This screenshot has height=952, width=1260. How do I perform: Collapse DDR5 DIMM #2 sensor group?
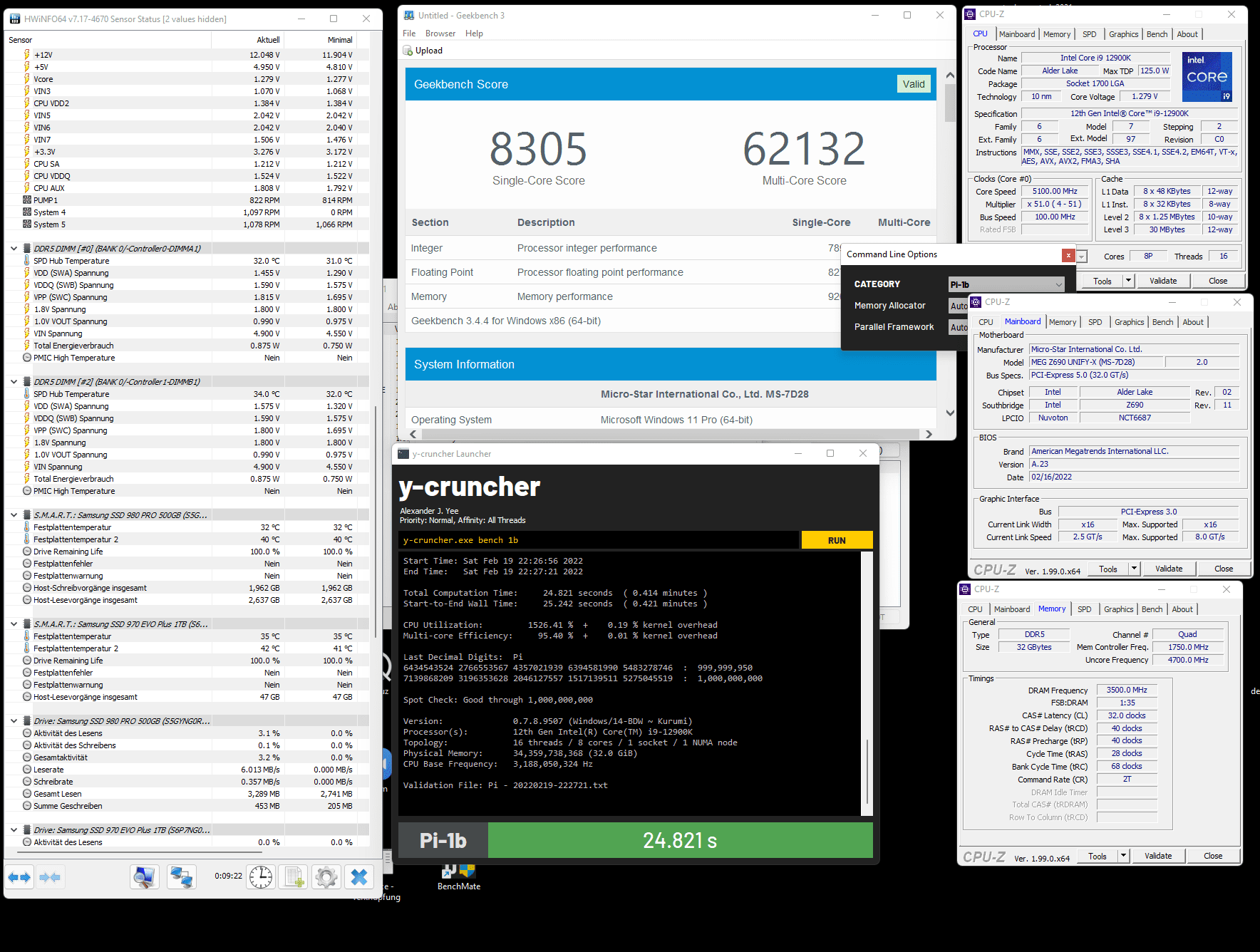coord(14,382)
